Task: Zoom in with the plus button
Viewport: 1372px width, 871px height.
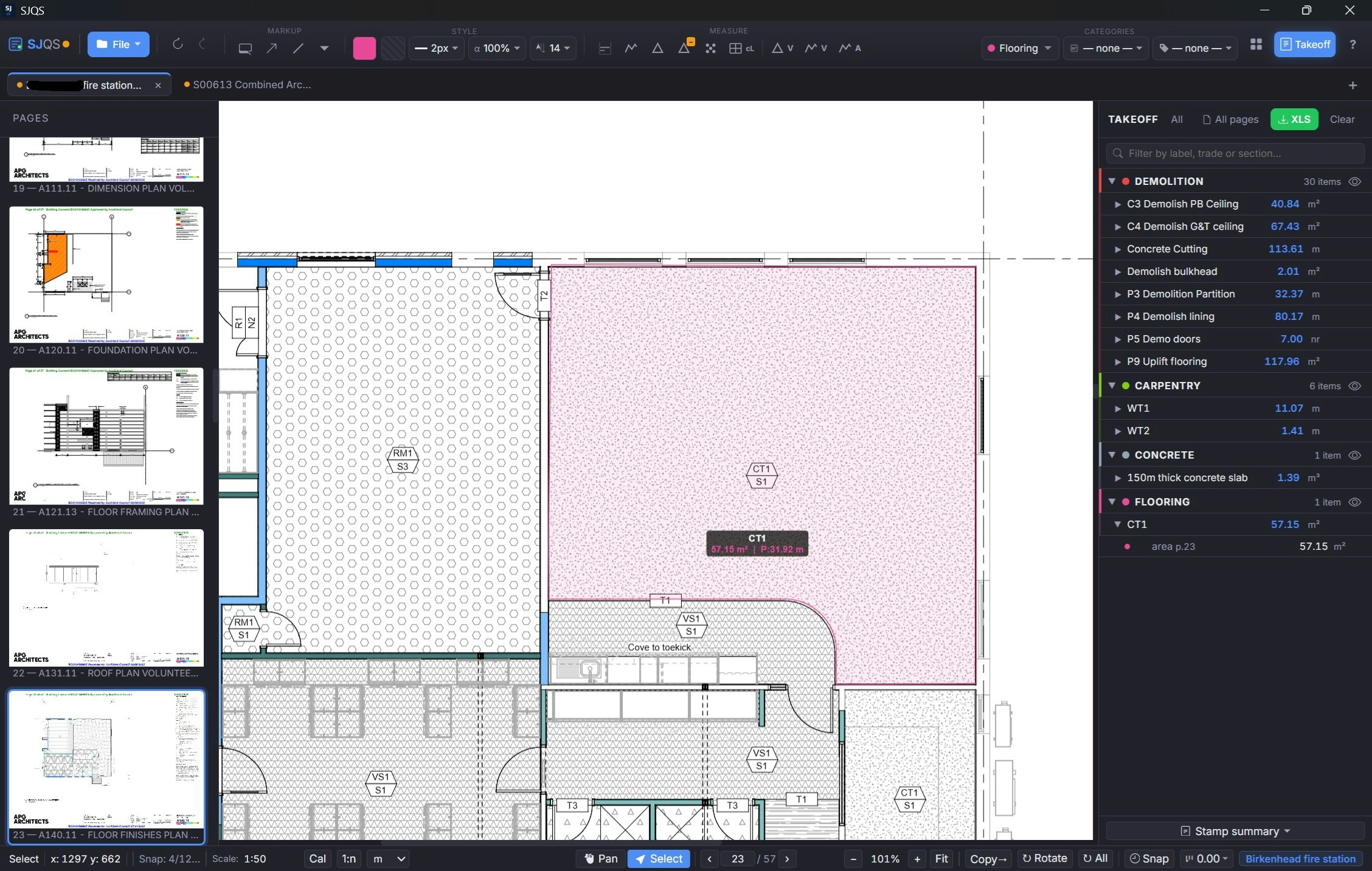Action: [917, 859]
